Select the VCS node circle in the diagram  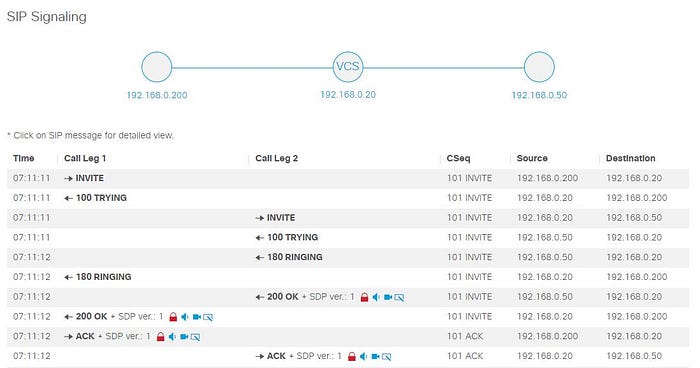point(348,67)
